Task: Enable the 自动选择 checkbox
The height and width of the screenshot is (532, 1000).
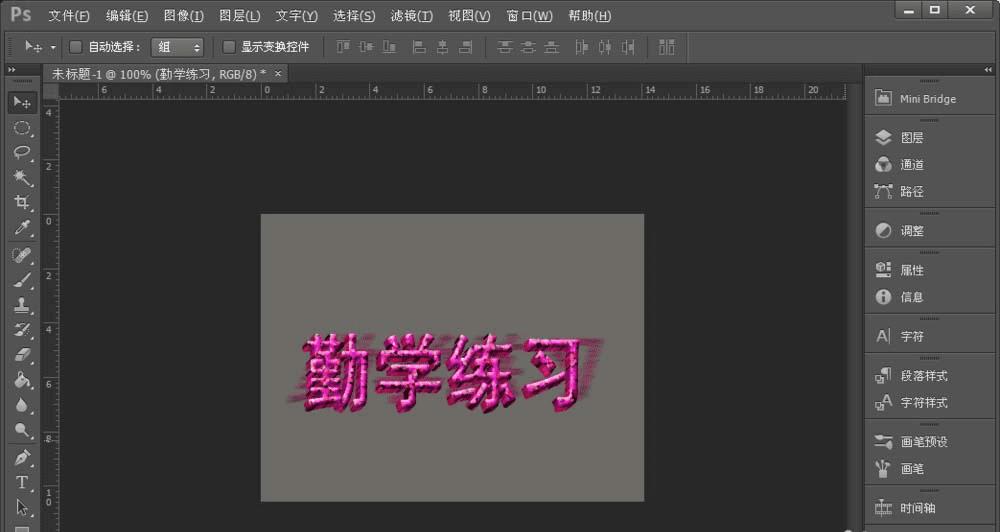Action: point(76,47)
